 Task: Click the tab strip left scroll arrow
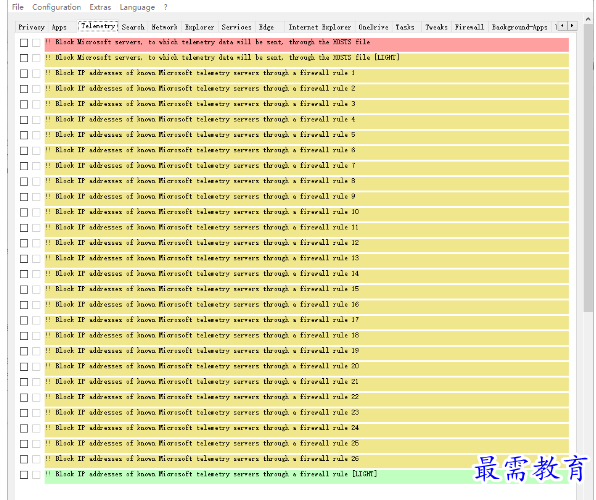[562, 26]
